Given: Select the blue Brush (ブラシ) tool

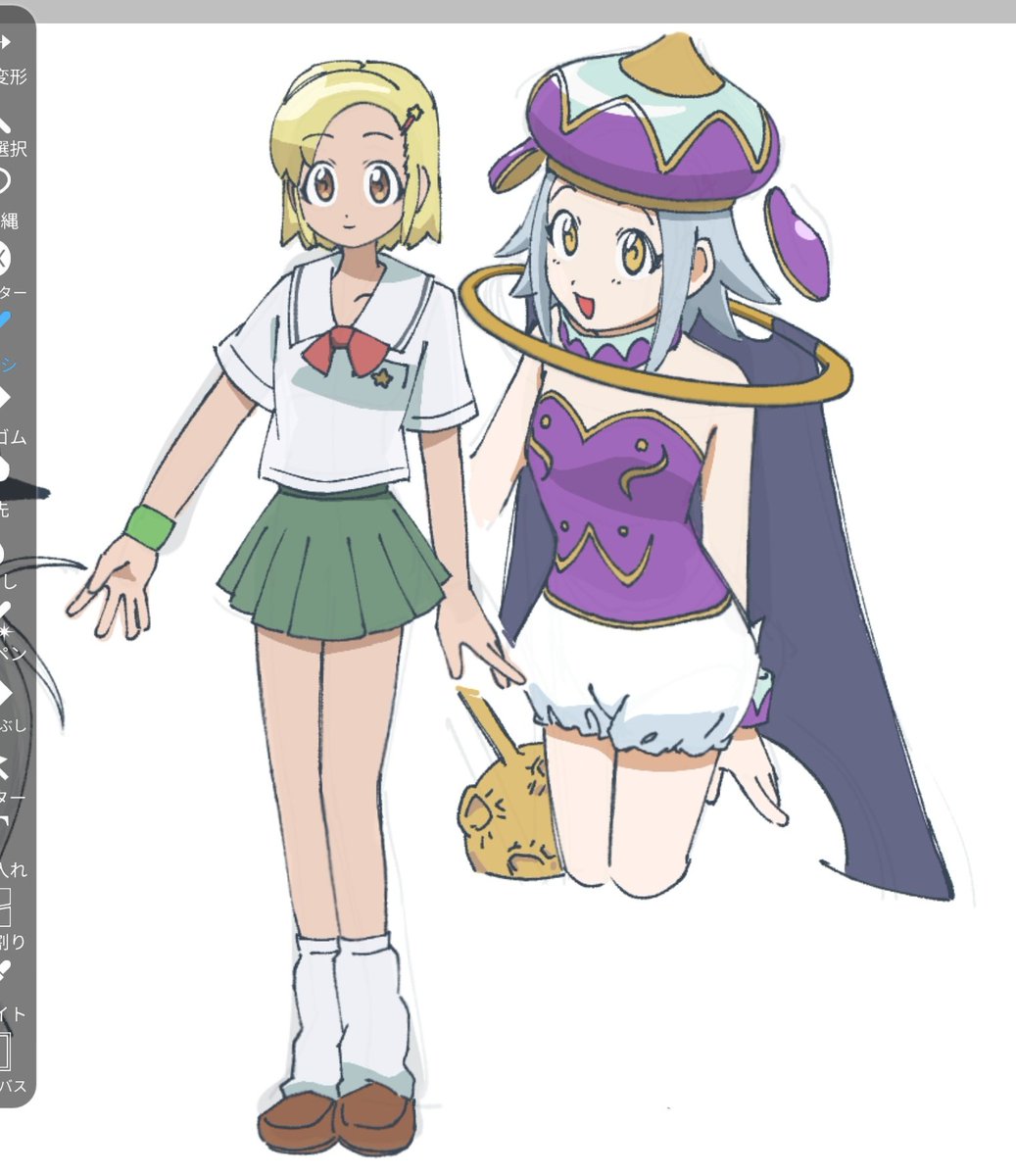Looking at the screenshot, I should click(x=10, y=341).
